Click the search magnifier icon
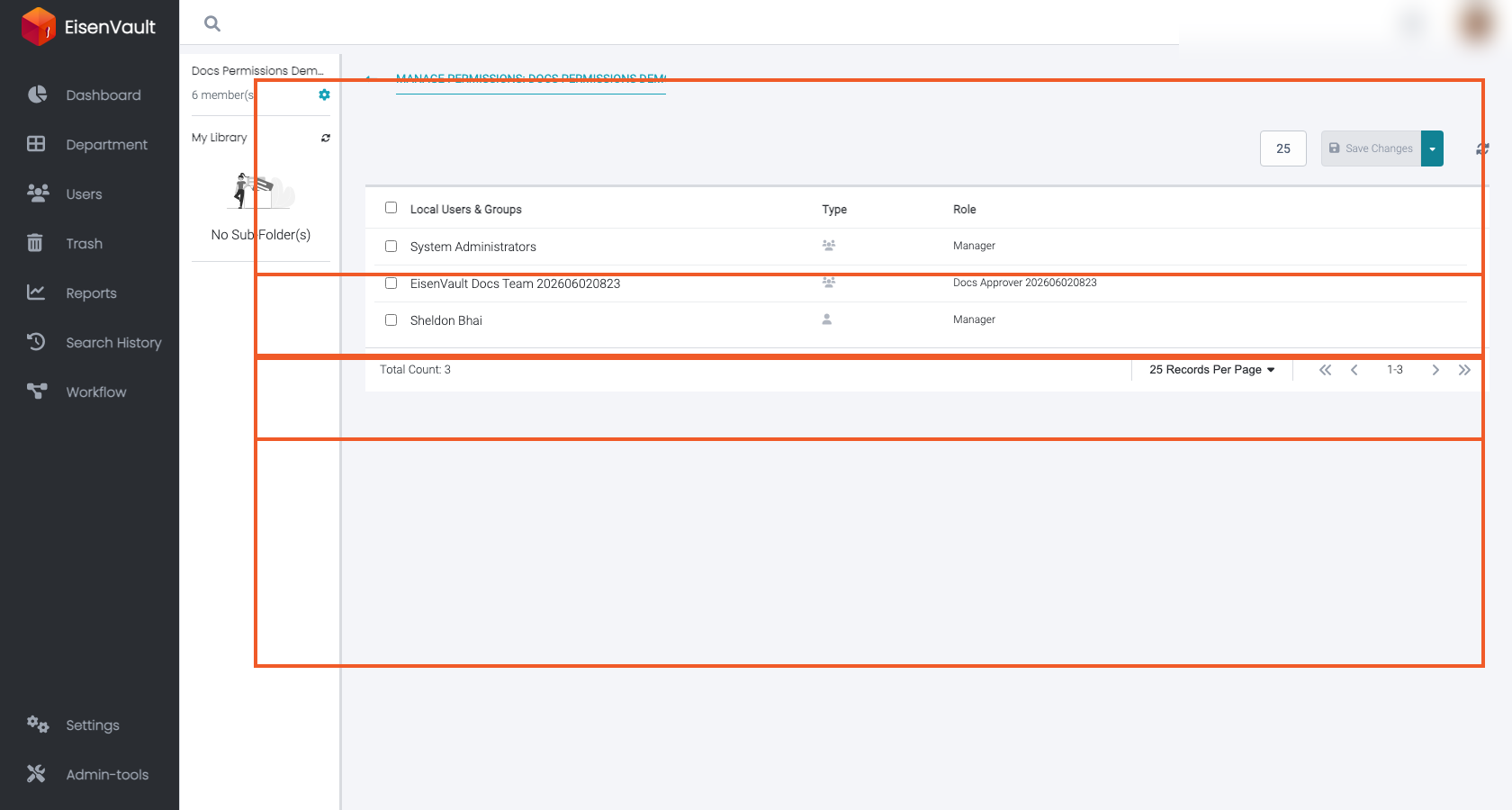Viewport: 1512px width, 810px height. 212,24
